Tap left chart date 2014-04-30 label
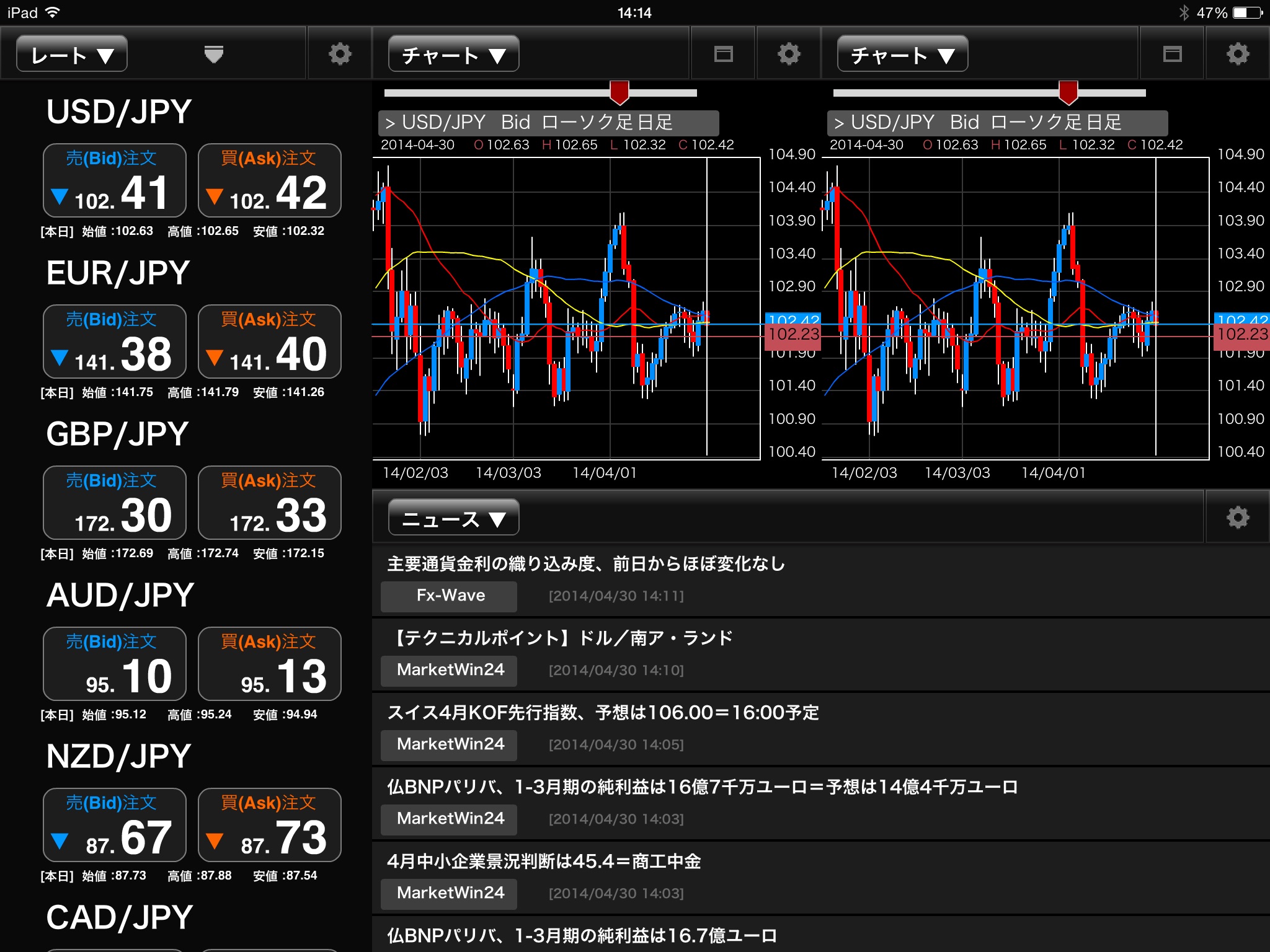1270x952 pixels. (x=417, y=145)
